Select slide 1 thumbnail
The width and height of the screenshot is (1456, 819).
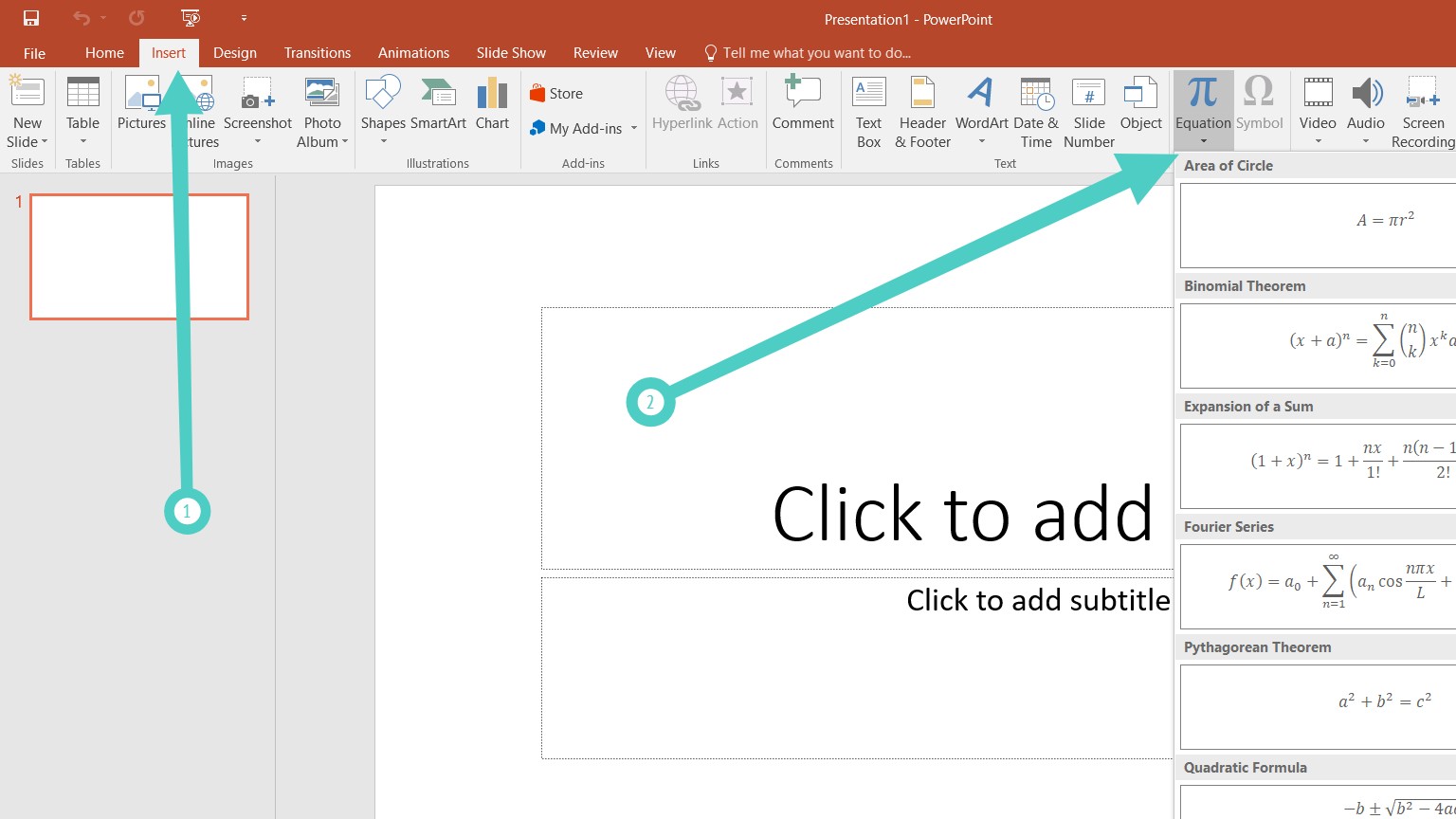pyautogui.click(x=139, y=257)
